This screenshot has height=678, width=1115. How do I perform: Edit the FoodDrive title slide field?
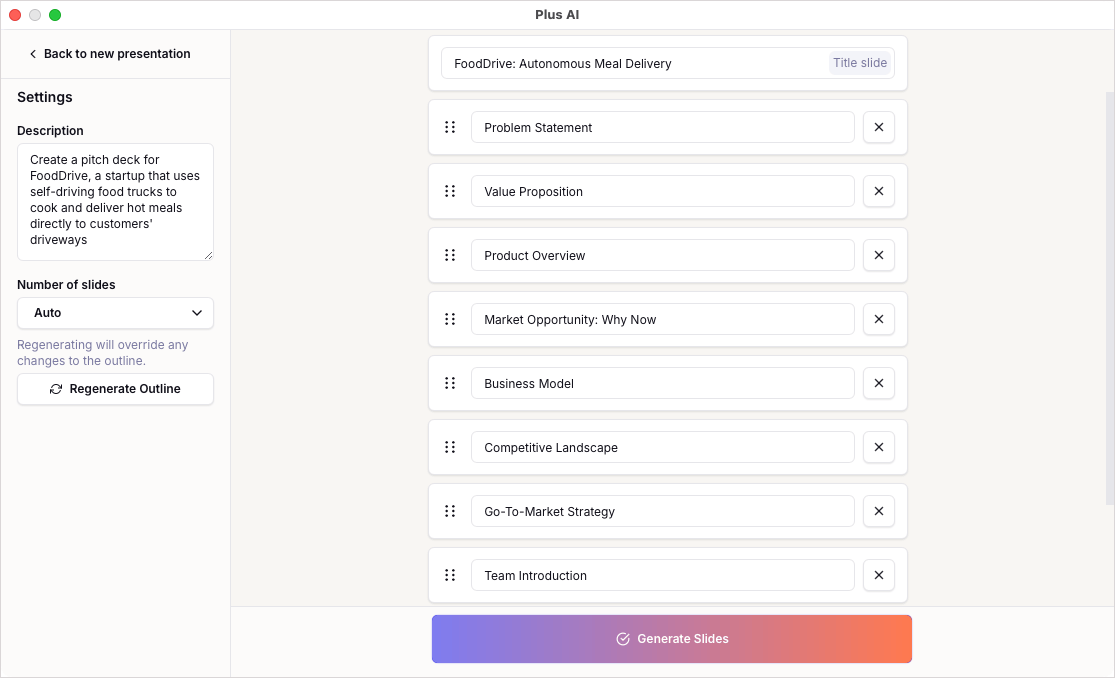[668, 63]
